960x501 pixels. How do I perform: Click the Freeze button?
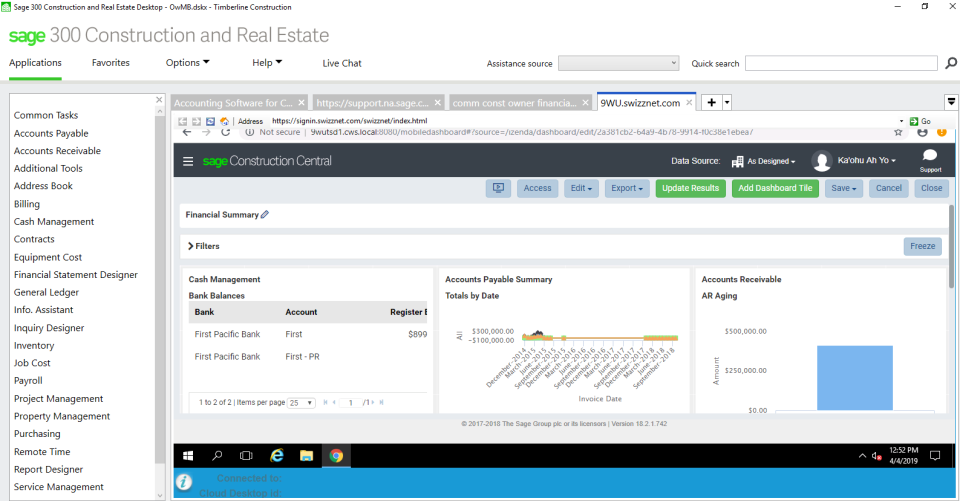[x=923, y=246]
